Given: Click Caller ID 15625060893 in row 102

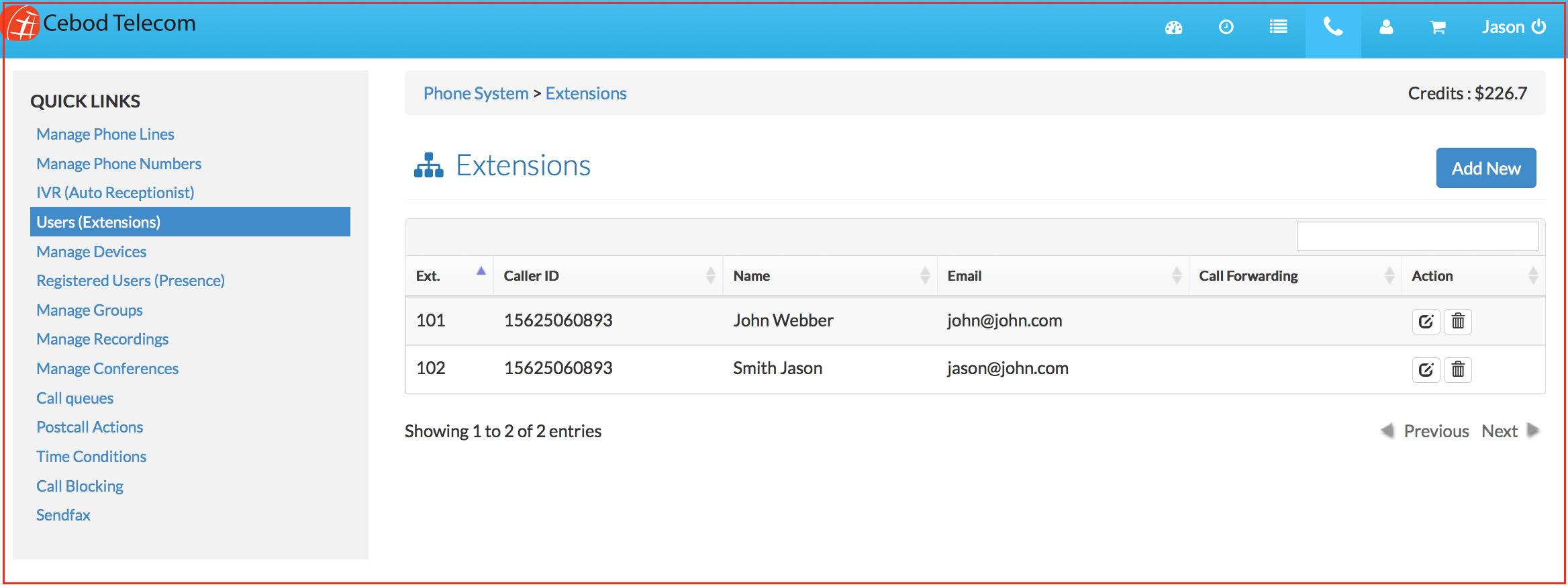Looking at the screenshot, I should pos(558,368).
